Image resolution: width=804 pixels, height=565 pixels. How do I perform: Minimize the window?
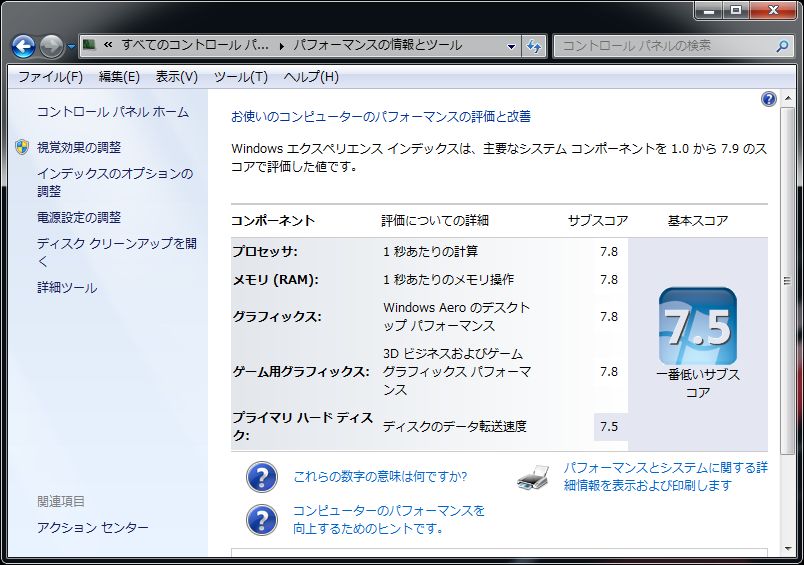click(710, 10)
